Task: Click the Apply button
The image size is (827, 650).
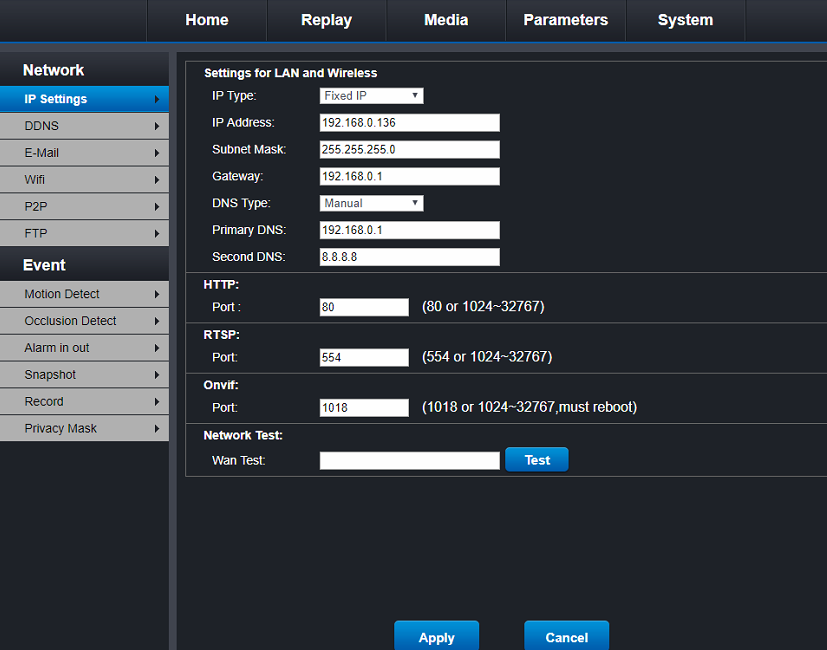Action: pyautogui.click(x=436, y=636)
